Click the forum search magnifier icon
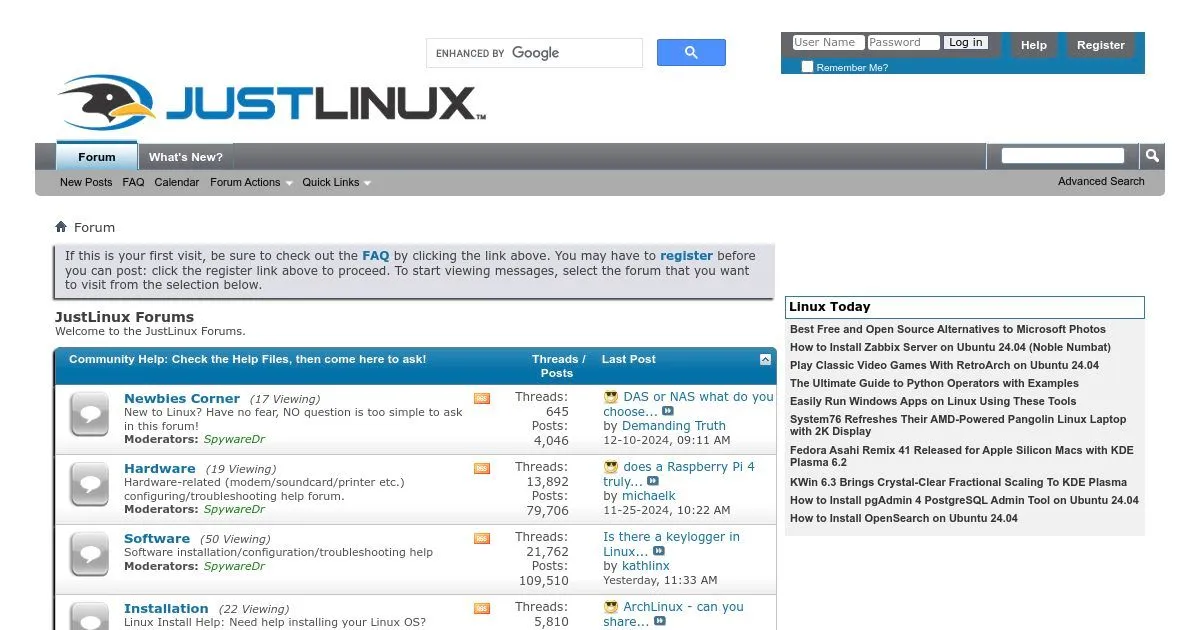The height and width of the screenshot is (630, 1200). [1152, 156]
